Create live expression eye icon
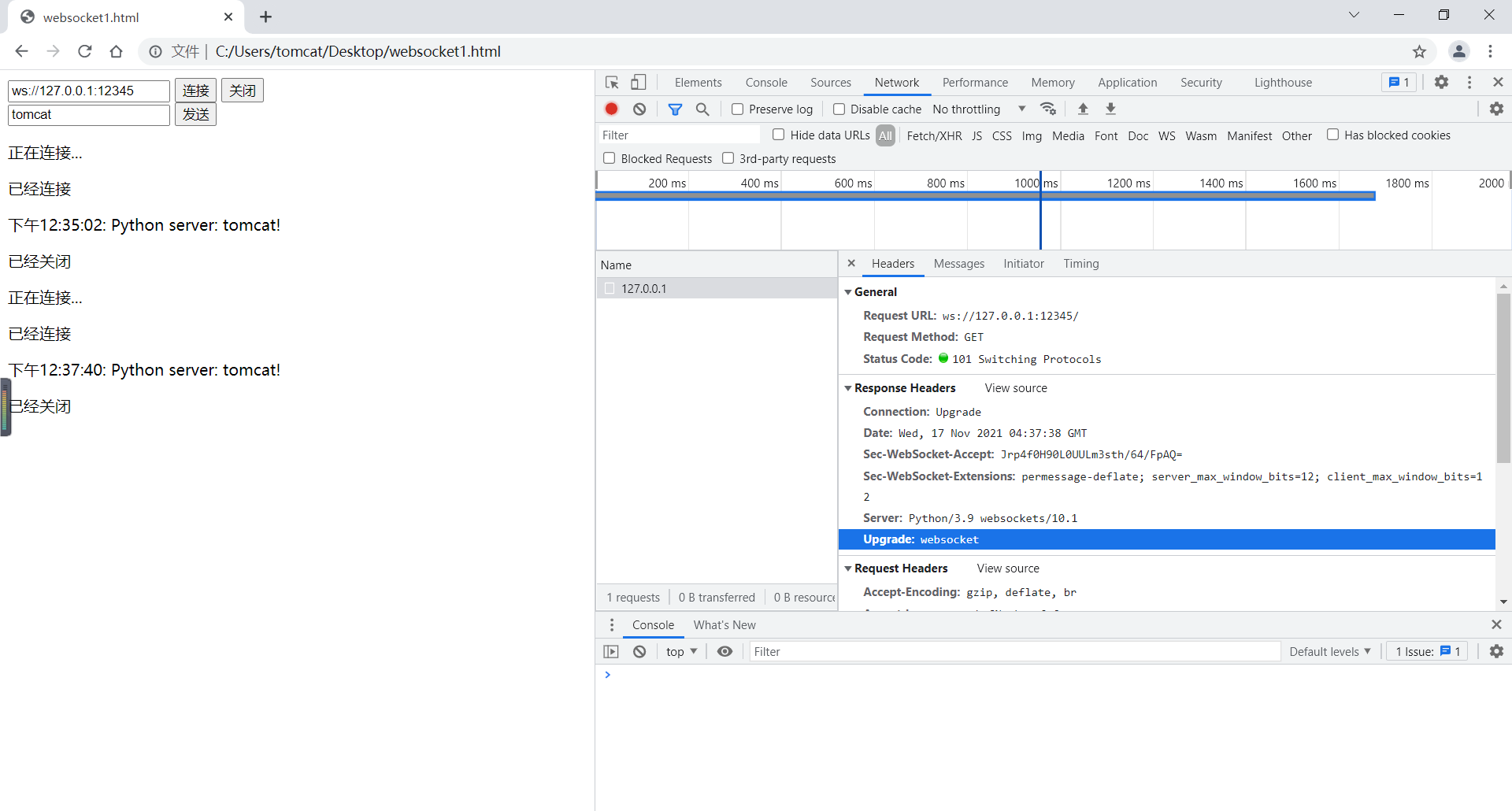 (724, 651)
